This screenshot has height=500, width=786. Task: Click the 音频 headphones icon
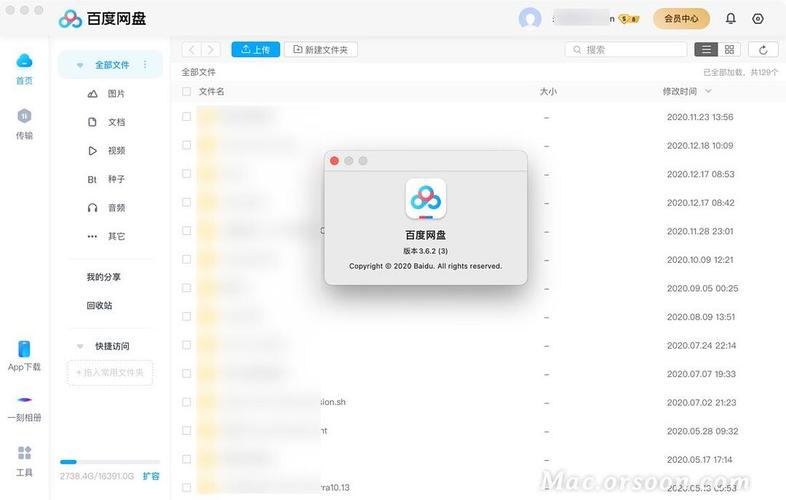click(x=92, y=208)
